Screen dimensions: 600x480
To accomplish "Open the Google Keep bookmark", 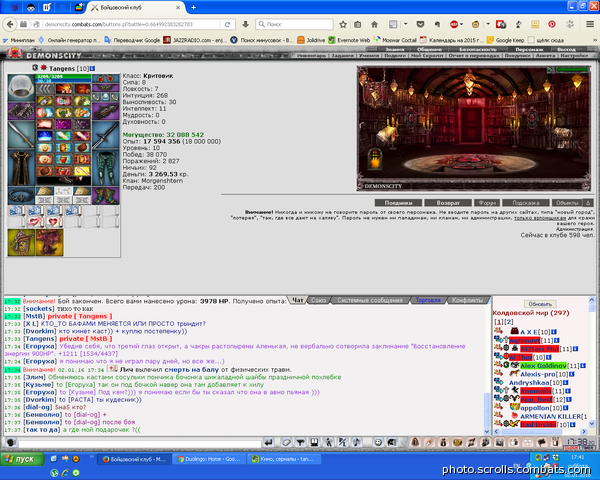I will click(x=506, y=40).
